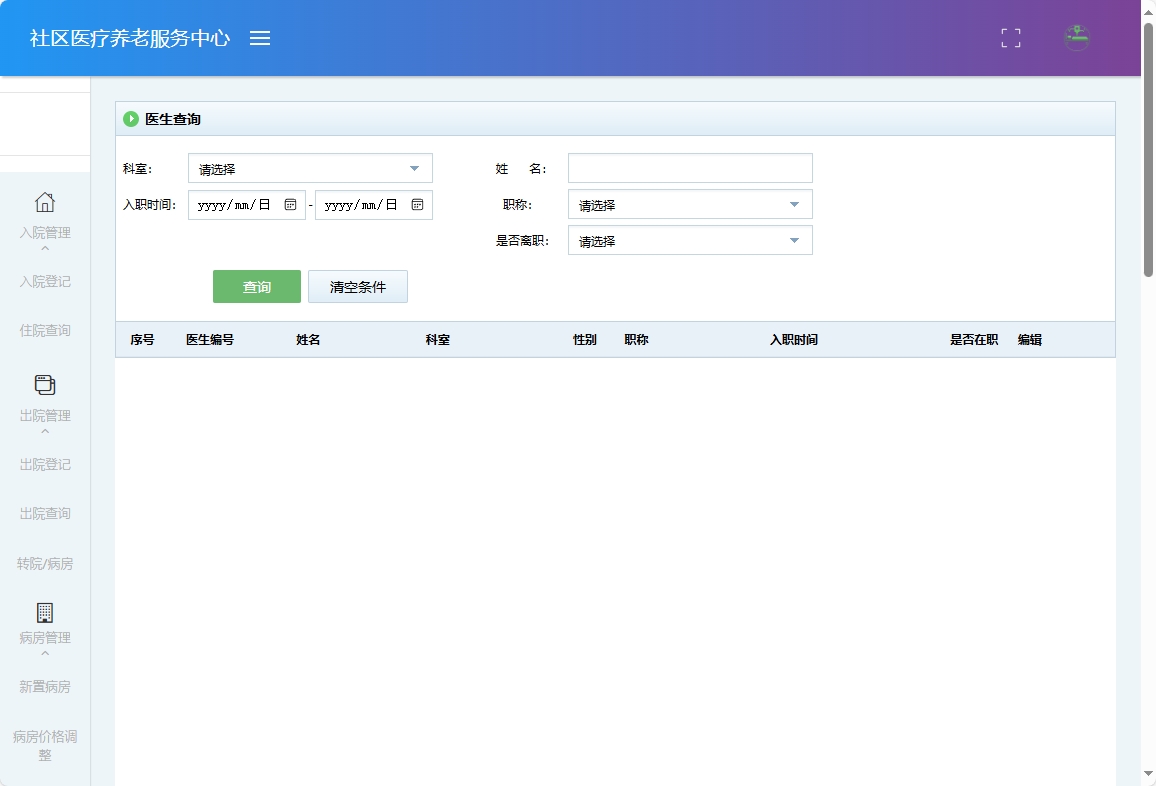1156x786 pixels.
Task: Click the user avatar in the header
Action: (x=1076, y=38)
